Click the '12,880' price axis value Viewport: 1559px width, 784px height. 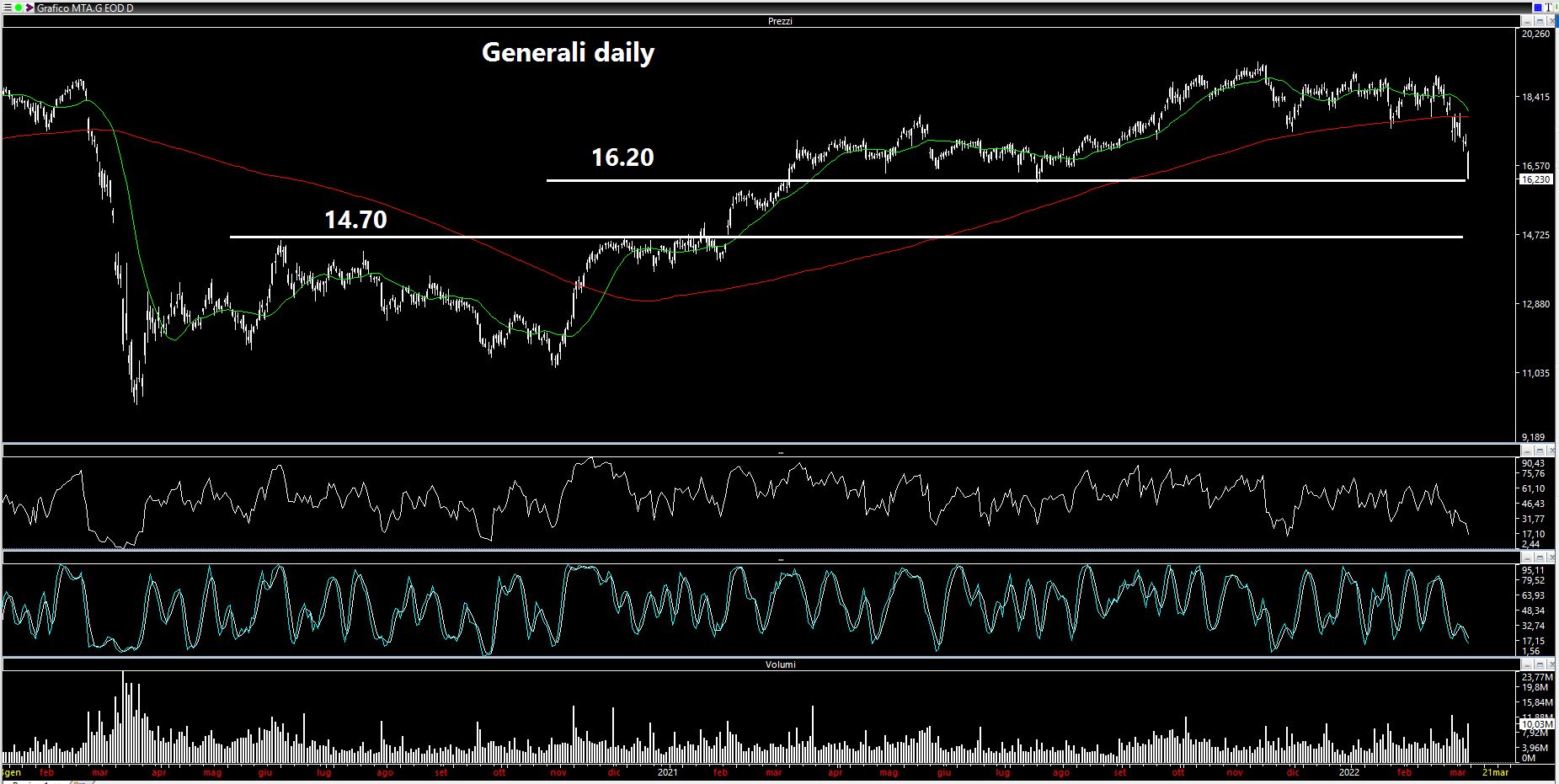click(x=1535, y=304)
